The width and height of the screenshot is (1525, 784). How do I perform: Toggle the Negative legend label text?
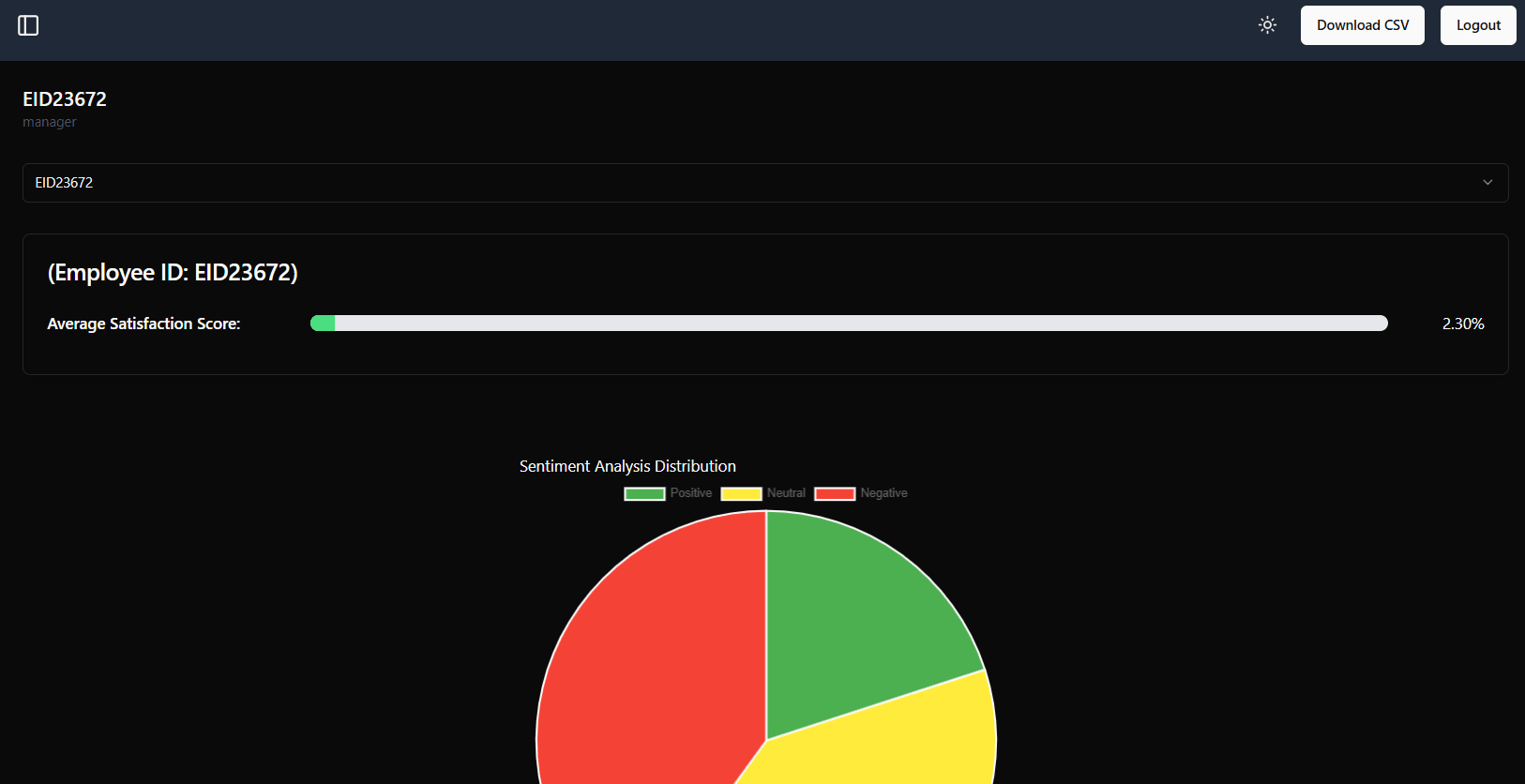[883, 493]
